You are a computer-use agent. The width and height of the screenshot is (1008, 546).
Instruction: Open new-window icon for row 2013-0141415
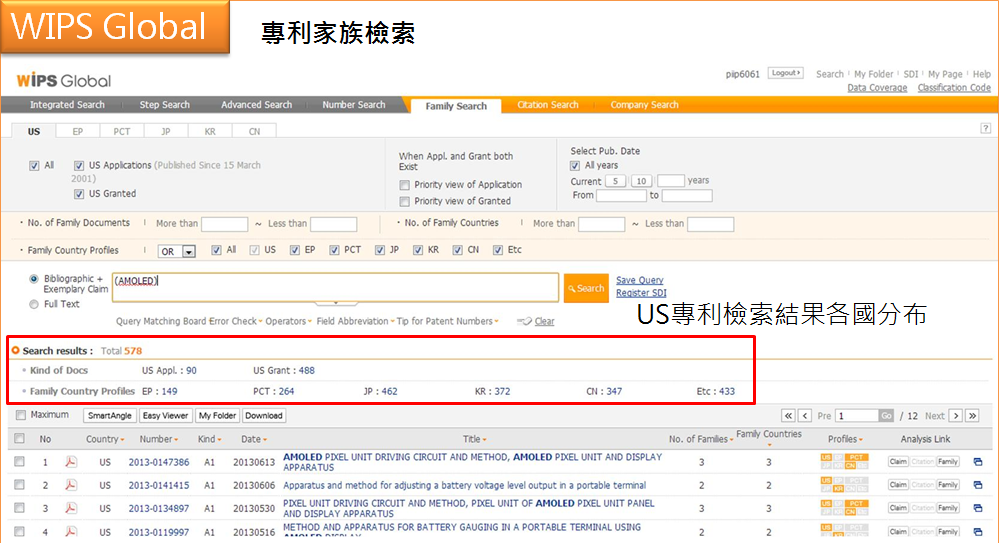(978, 485)
